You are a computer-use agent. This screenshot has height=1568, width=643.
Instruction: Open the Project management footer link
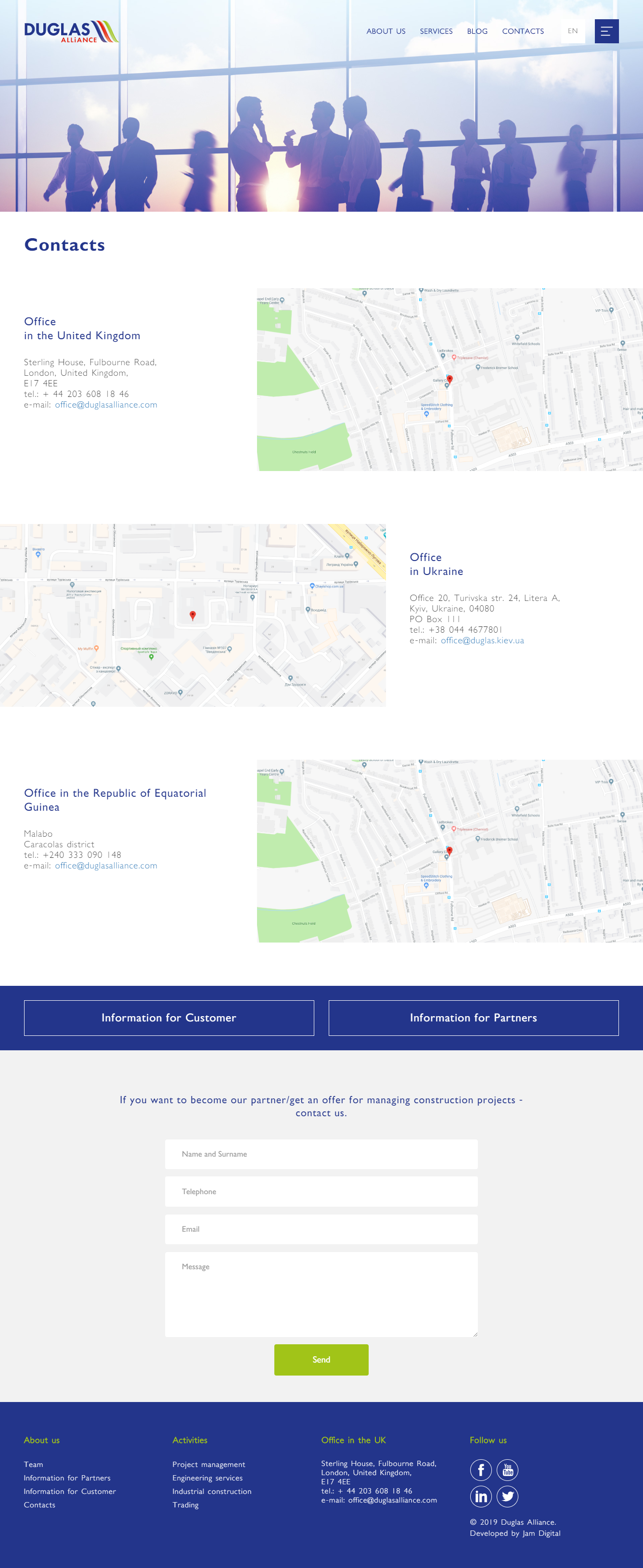208,1465
